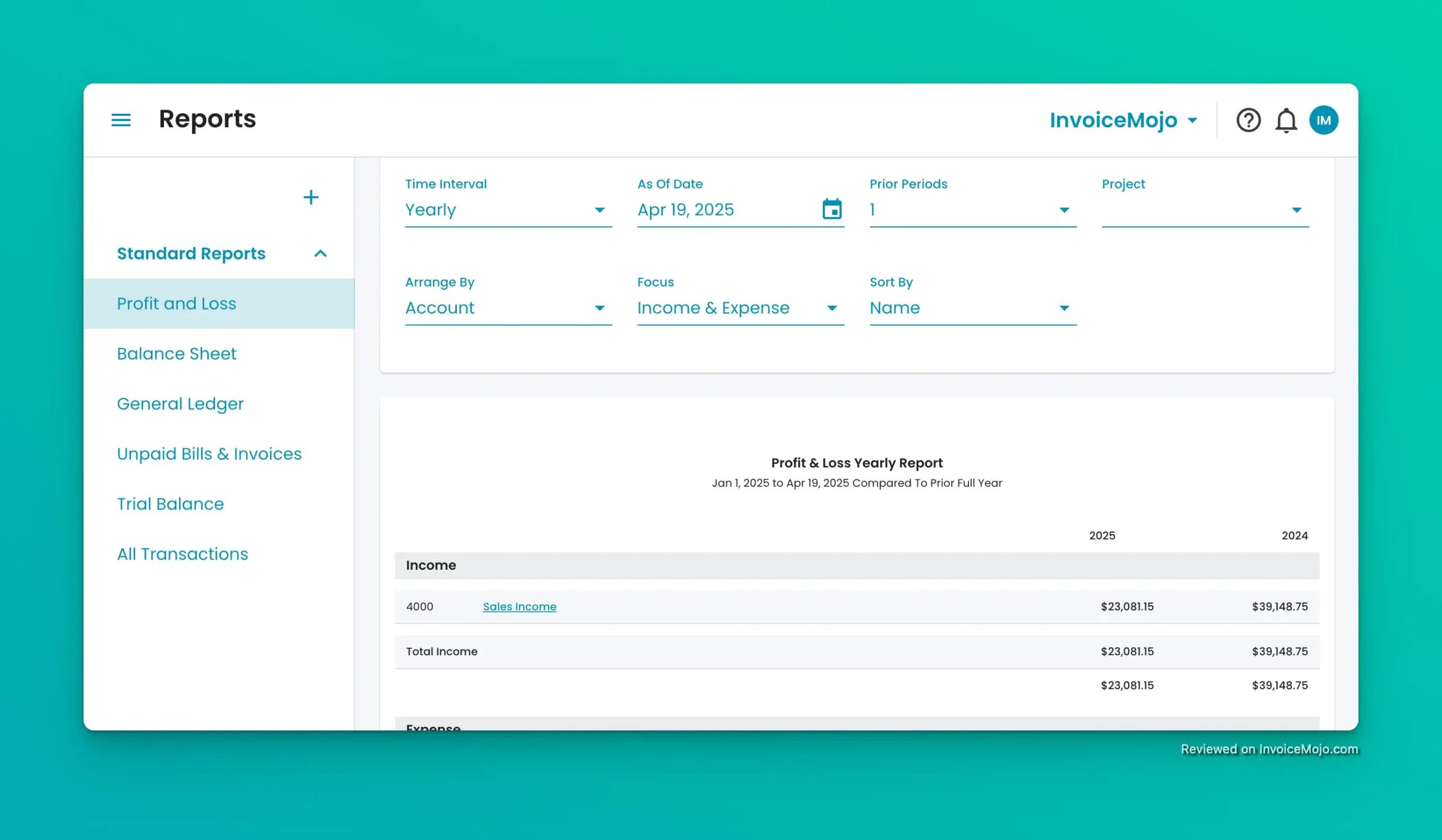1442x840 pixels.
Task: Open the notifications bell
Action: click(x=1286, y=120)
